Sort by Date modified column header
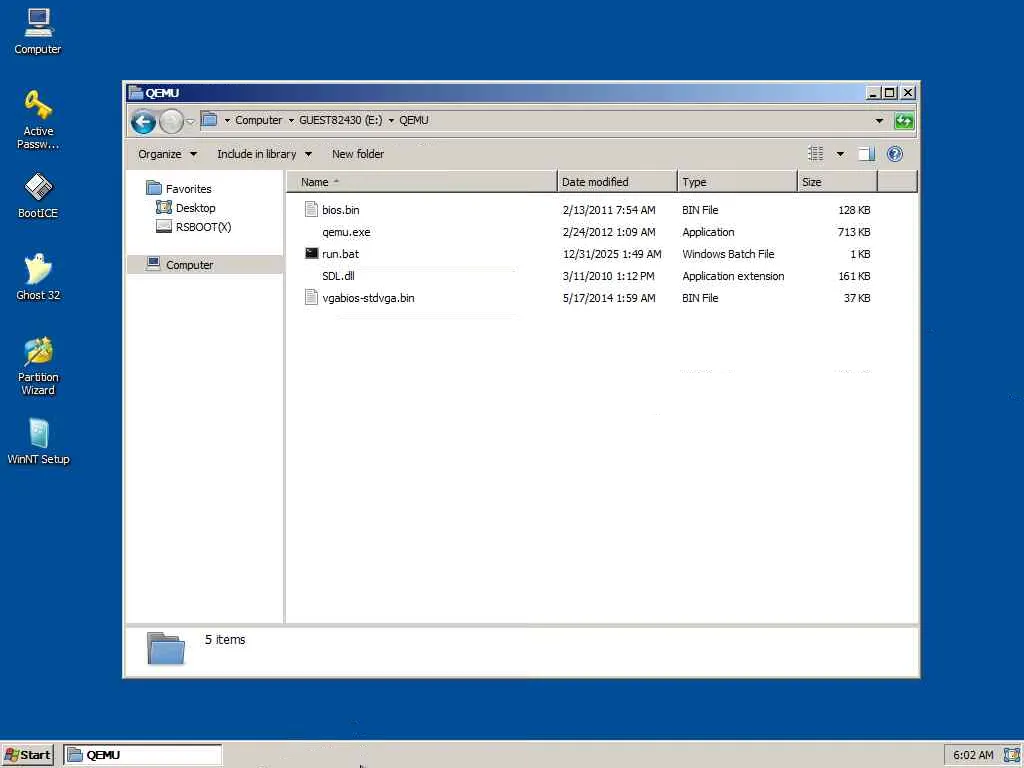Image resolution: width=1024 pixels, height=768 pixels. (617, 182)
